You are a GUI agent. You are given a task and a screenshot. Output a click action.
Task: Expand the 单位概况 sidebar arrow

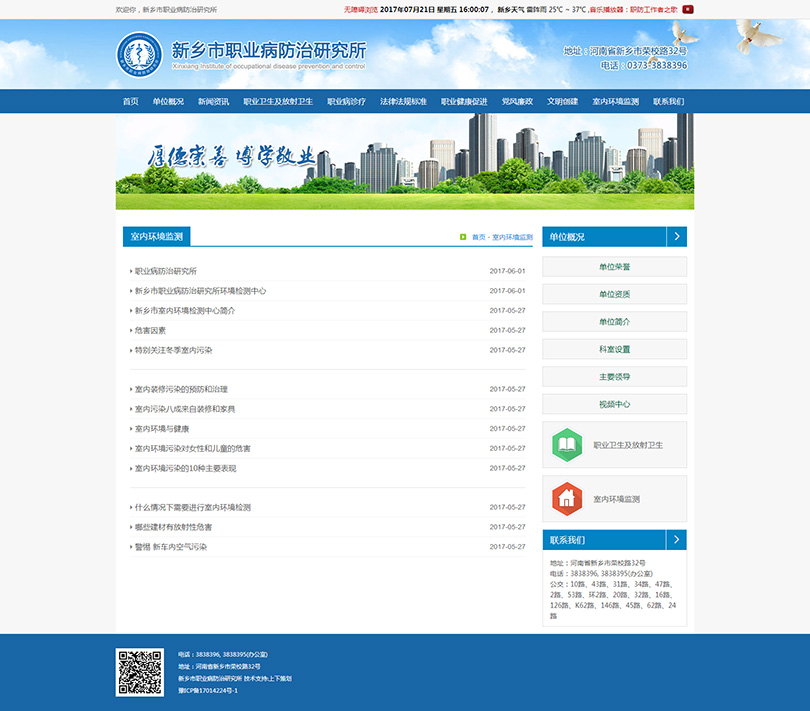677,237
